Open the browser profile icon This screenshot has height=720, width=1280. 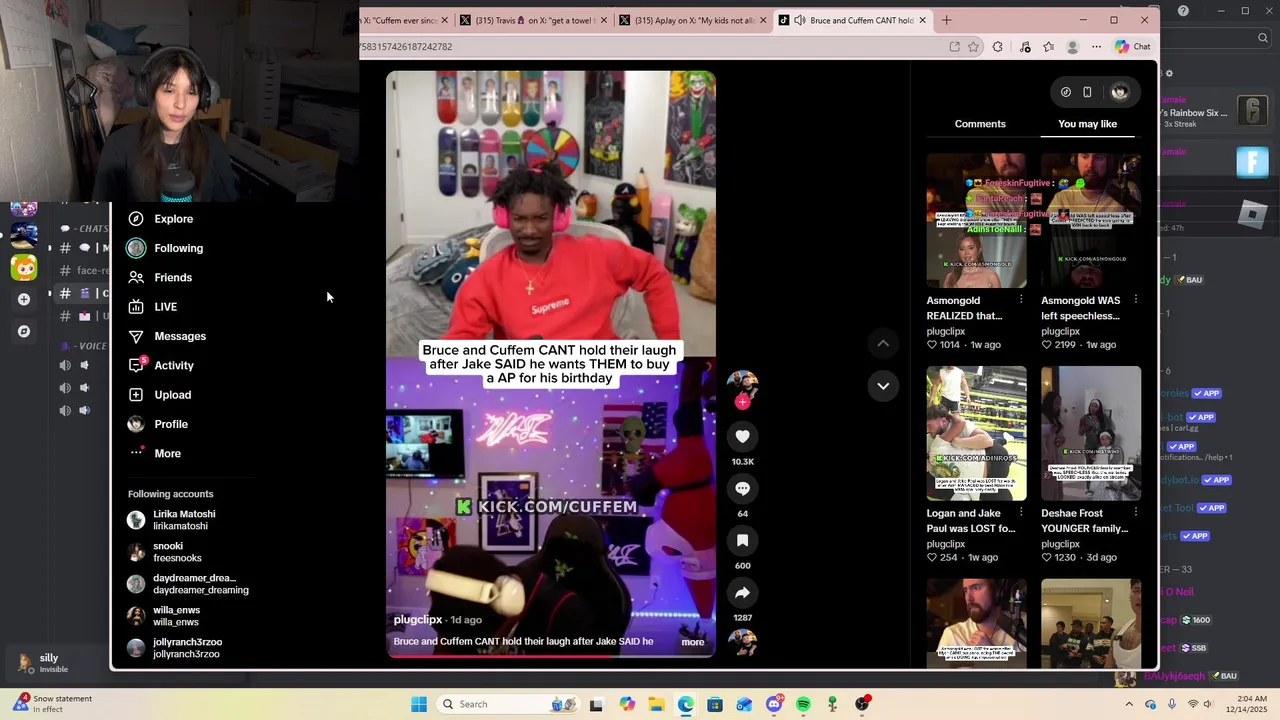tap(1073, 47)
